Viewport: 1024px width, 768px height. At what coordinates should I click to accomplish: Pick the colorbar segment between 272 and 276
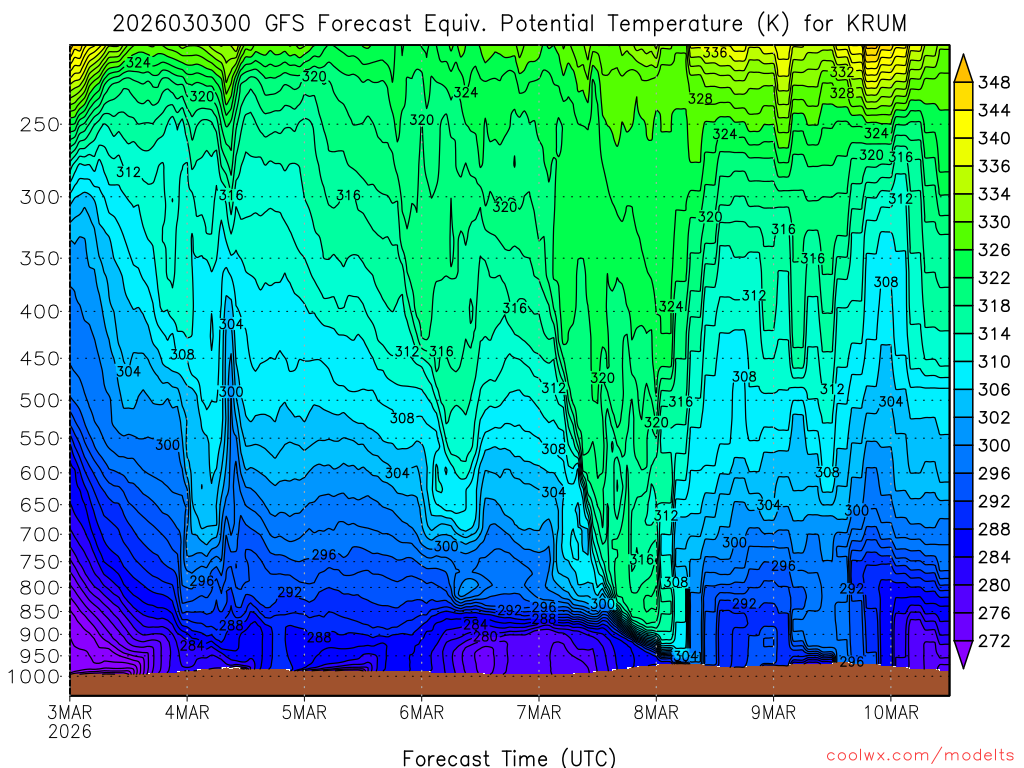pos(963,628)
